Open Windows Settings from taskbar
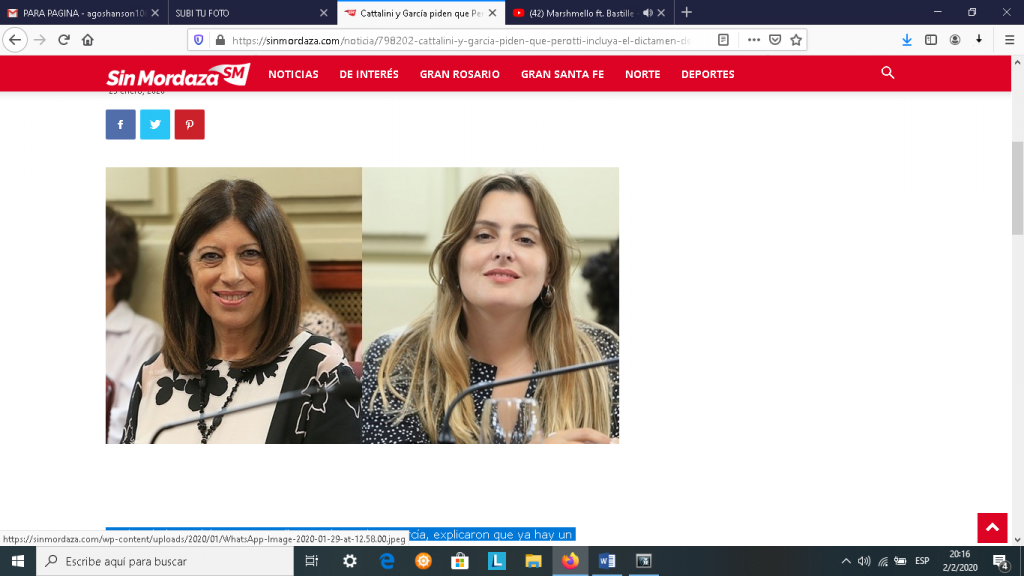Screen dimensions: 1024x576 [x=350, y=561]
